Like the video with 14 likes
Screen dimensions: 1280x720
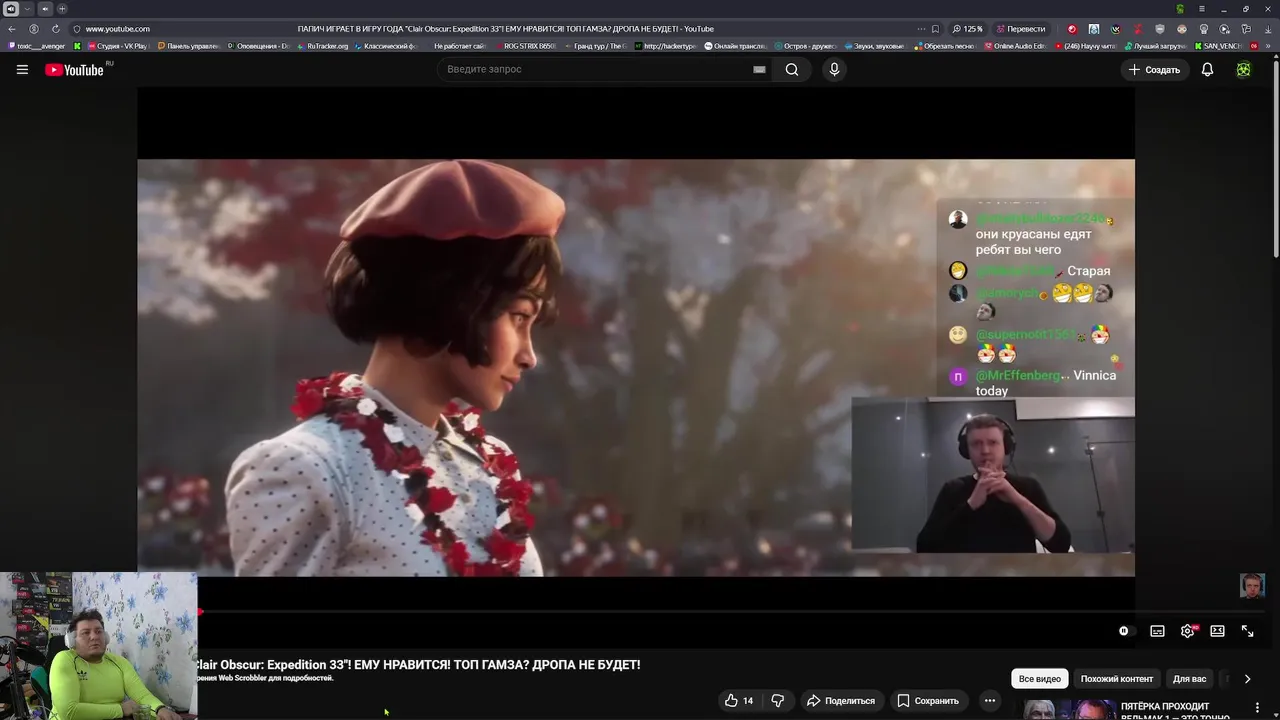tap(739, 701)
